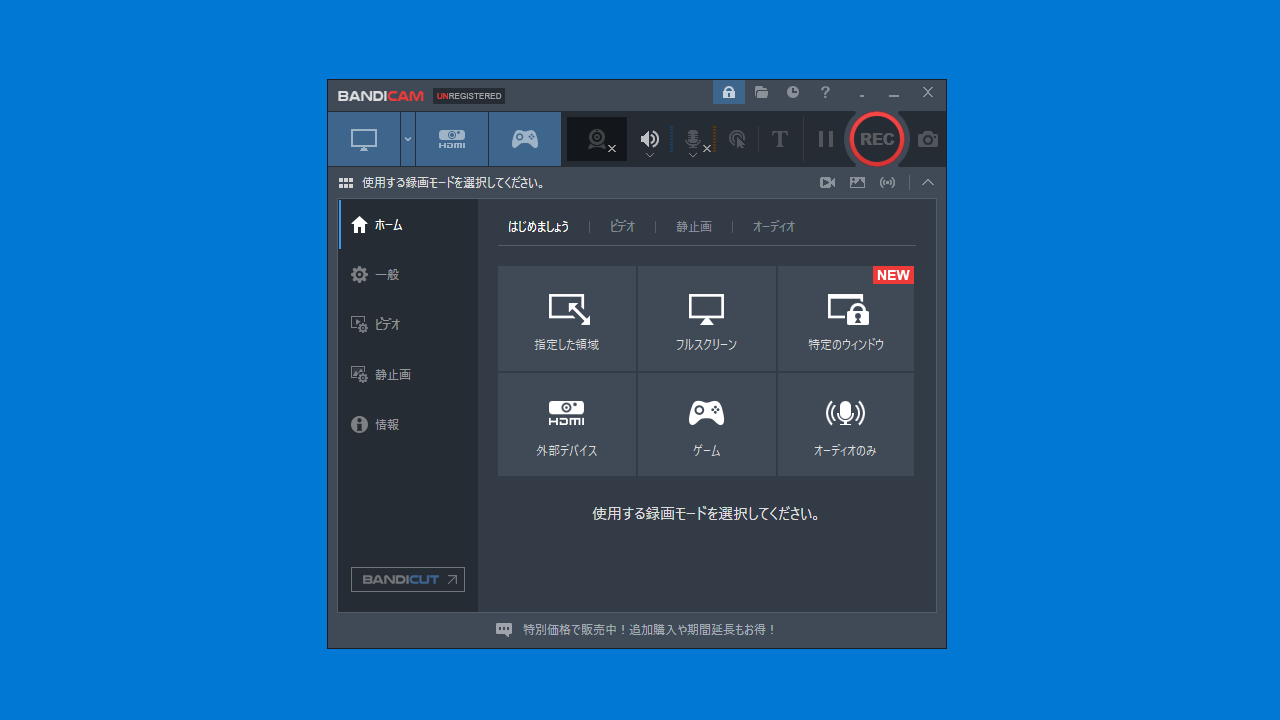Choose the 特定のウィンドウ recording tile

coord(846,318)
